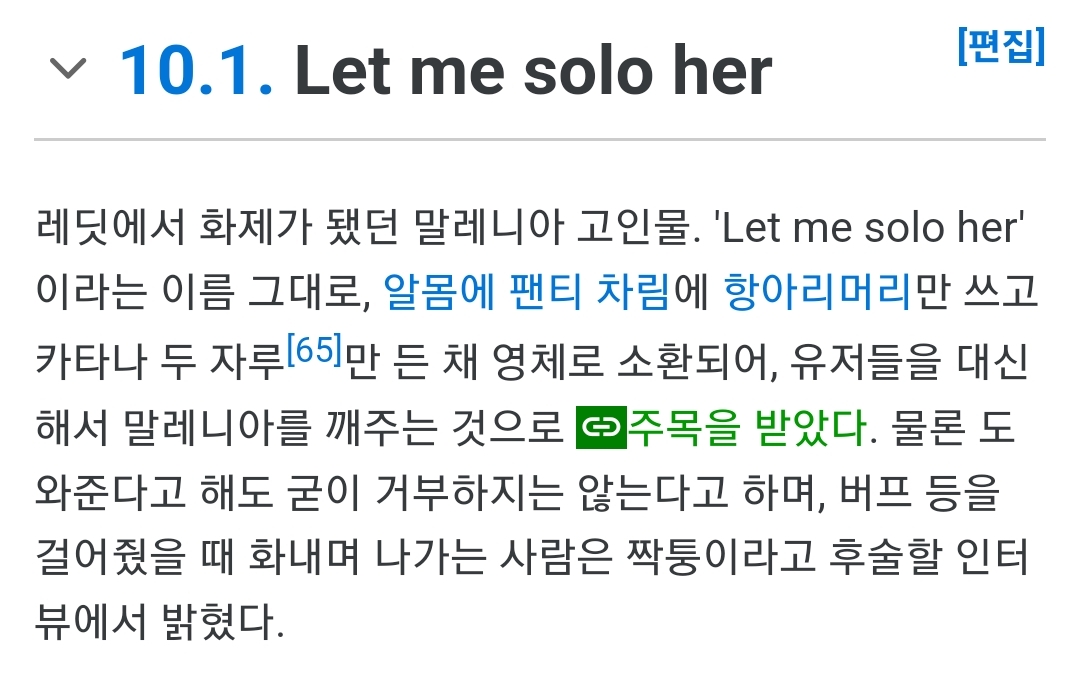
Task: Click the 영체로 소환되어 phrase
Action: coord(604,360)
